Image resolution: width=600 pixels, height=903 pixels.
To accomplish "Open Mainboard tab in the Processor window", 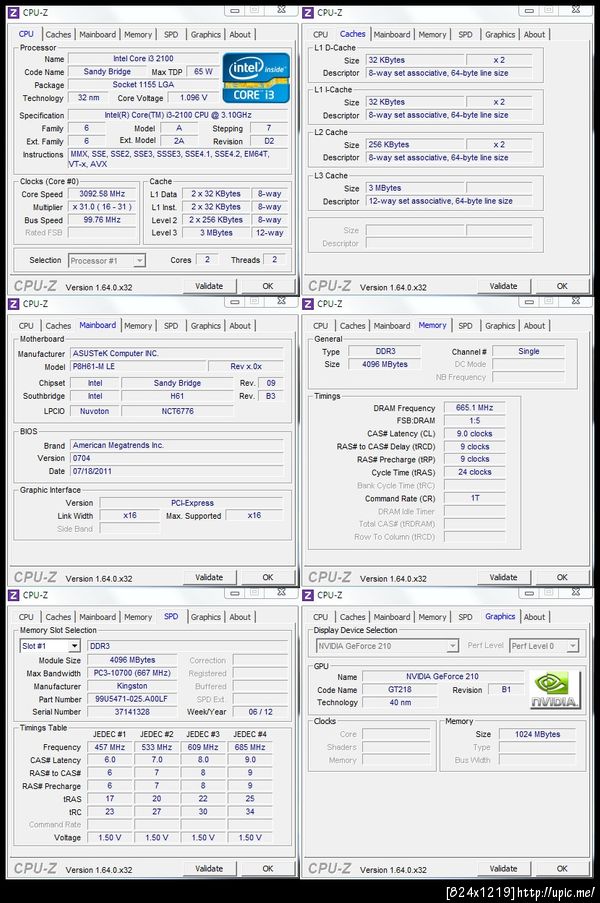I will point(97,35).
